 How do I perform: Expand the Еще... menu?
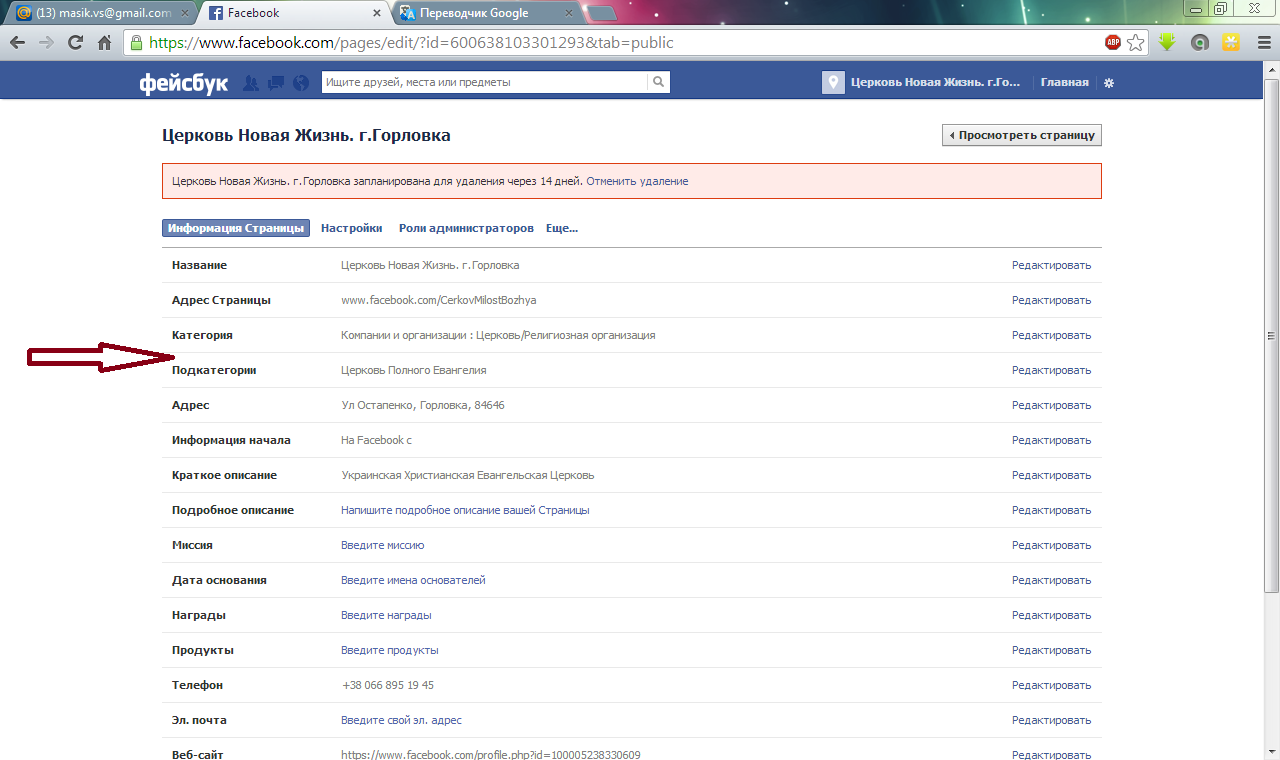(562, 228)
